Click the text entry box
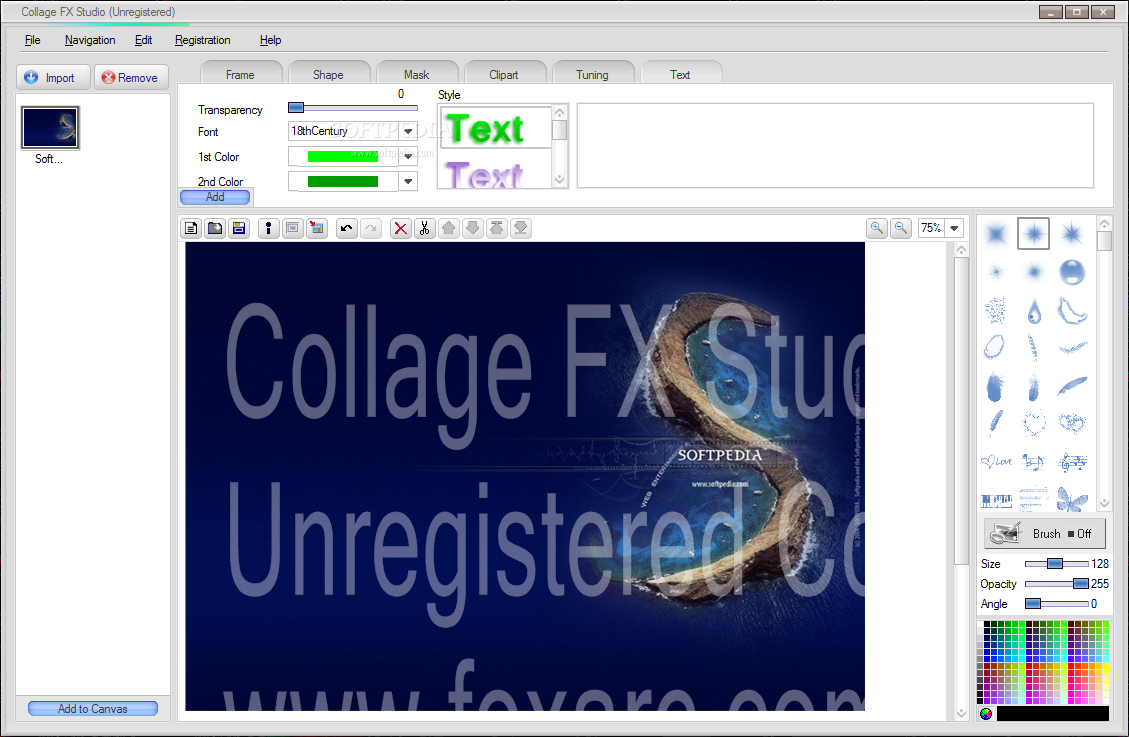The width and height of the screenshot is (1129, 737). tap(835, 145)
